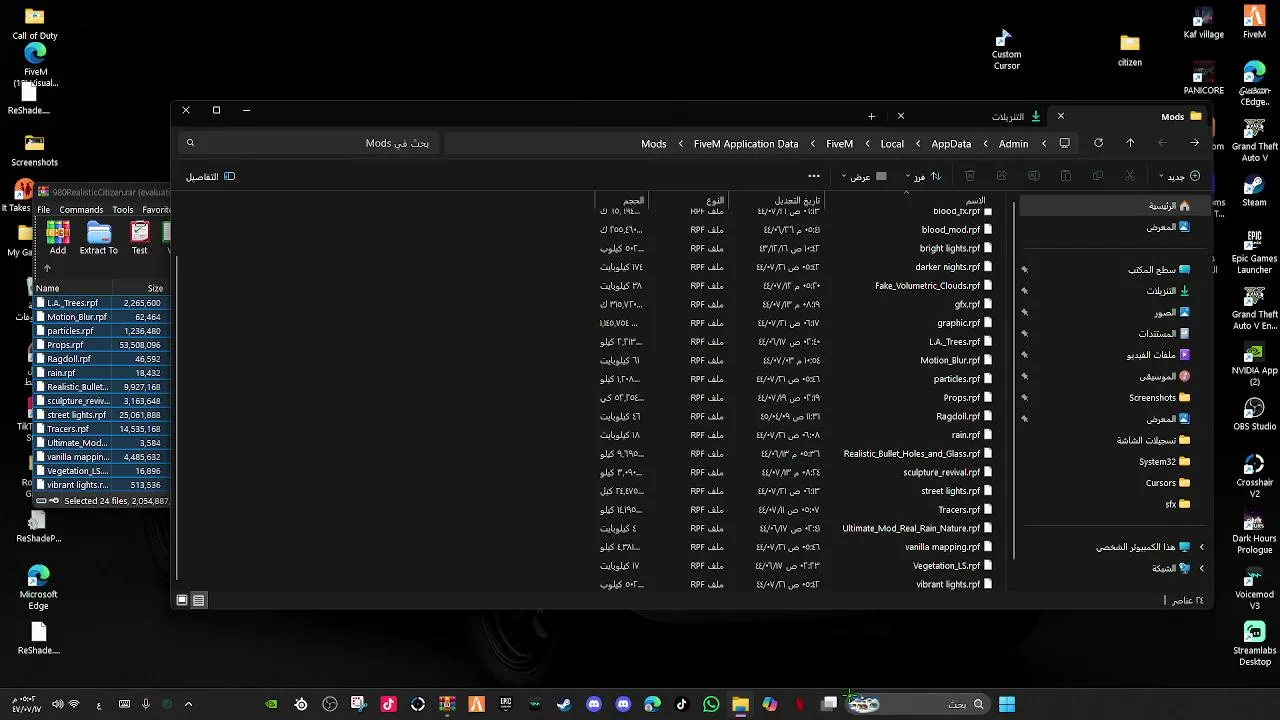Click the Test icon in WinRAR

pos(140,238)
